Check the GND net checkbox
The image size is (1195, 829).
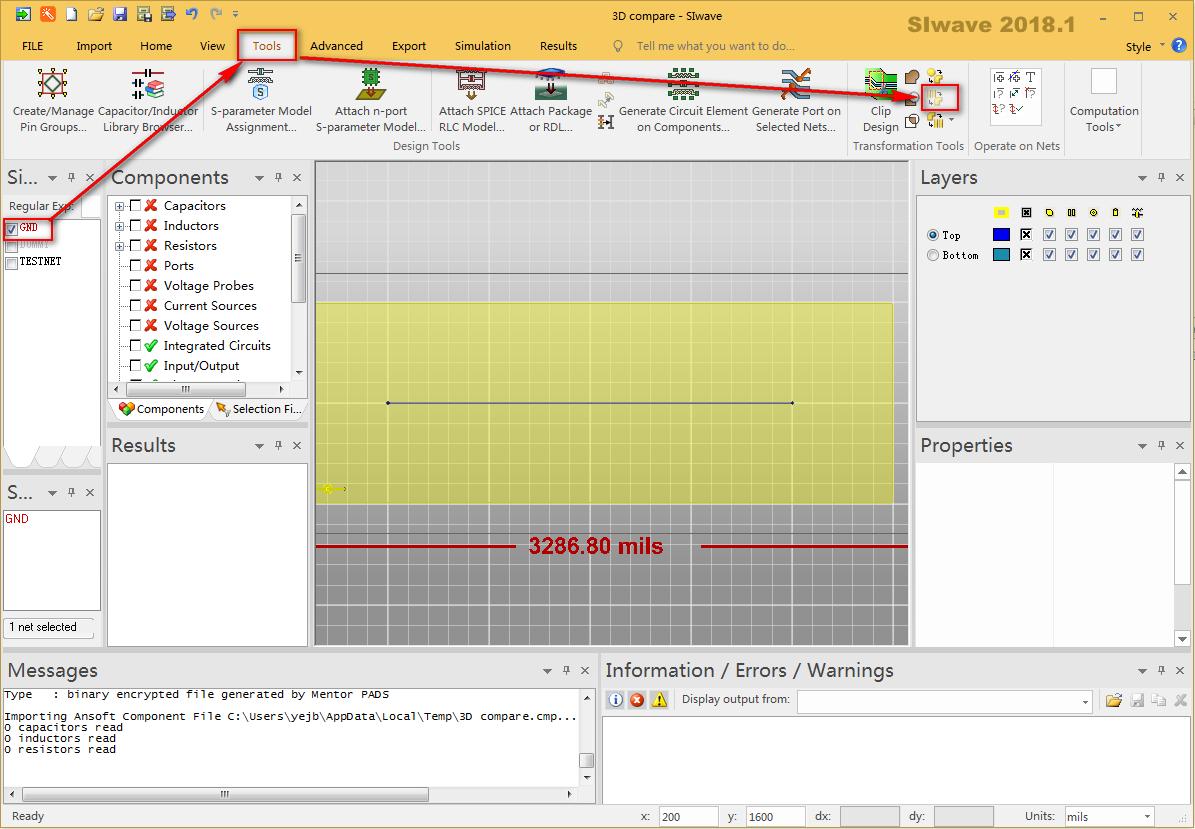12,228
